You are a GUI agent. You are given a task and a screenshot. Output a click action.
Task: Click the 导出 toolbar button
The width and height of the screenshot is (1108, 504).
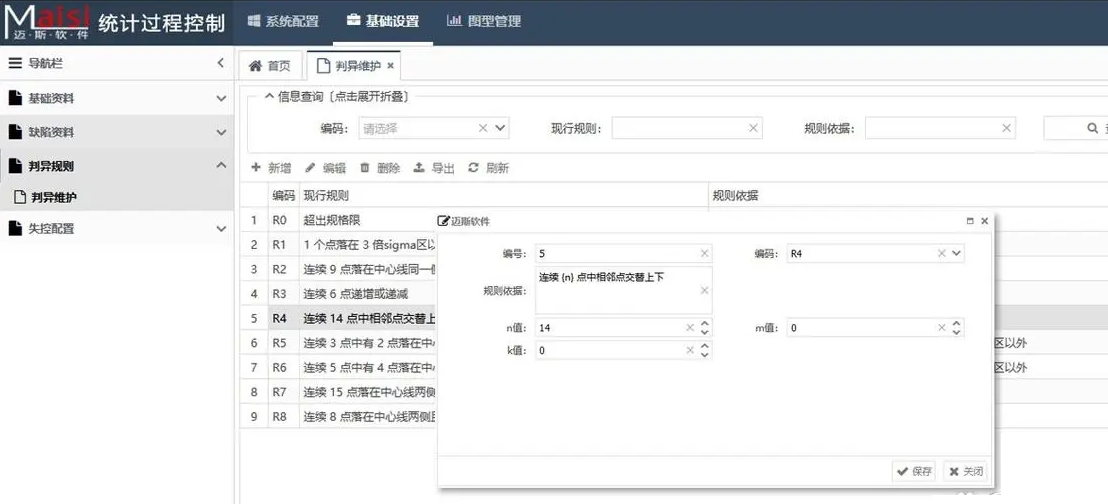[433, 168]
